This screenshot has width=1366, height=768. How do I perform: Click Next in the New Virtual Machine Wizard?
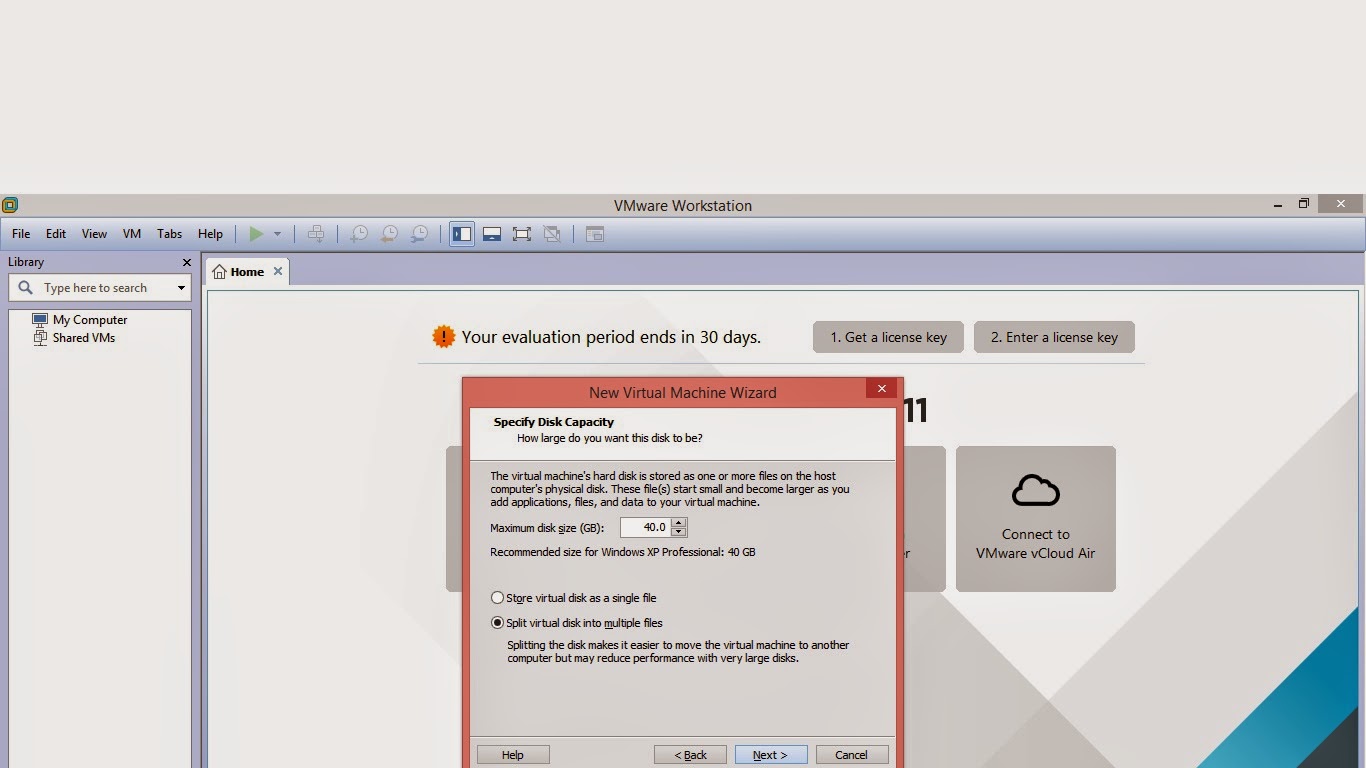click(x=771, y=755)
